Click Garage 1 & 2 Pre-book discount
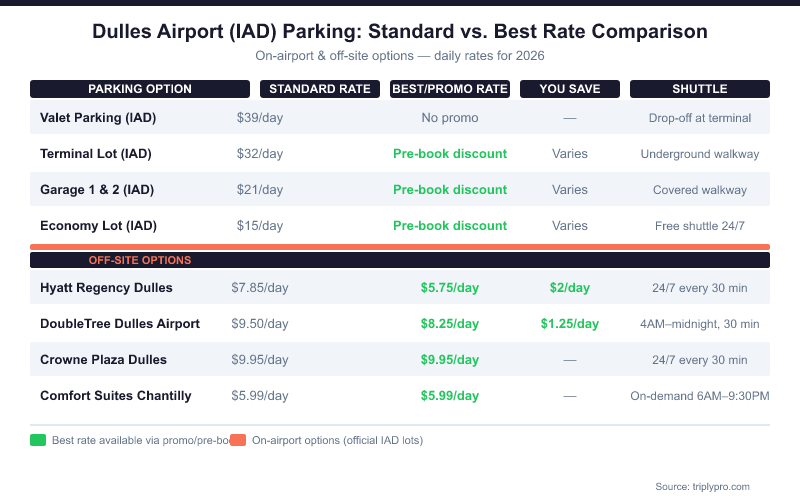This screenshot has height=500, width=800. point(450,190)
